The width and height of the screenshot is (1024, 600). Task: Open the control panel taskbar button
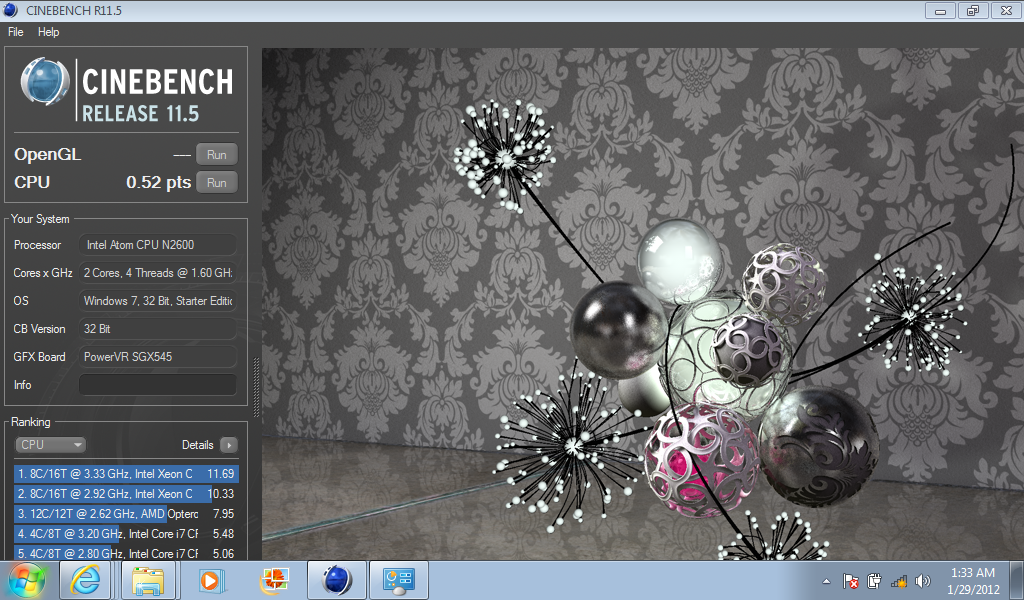coord(399,580)
